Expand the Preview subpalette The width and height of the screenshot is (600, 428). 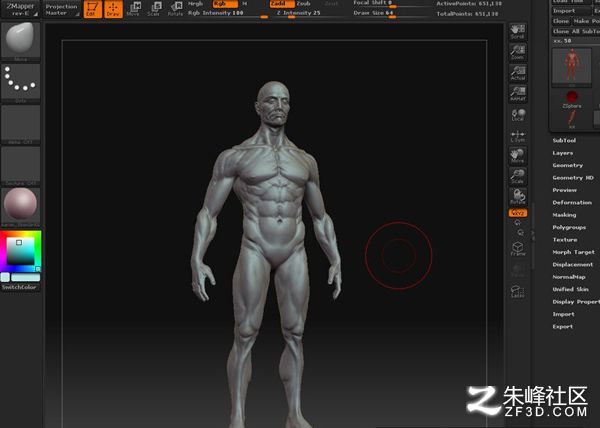[x=564, y=190]
